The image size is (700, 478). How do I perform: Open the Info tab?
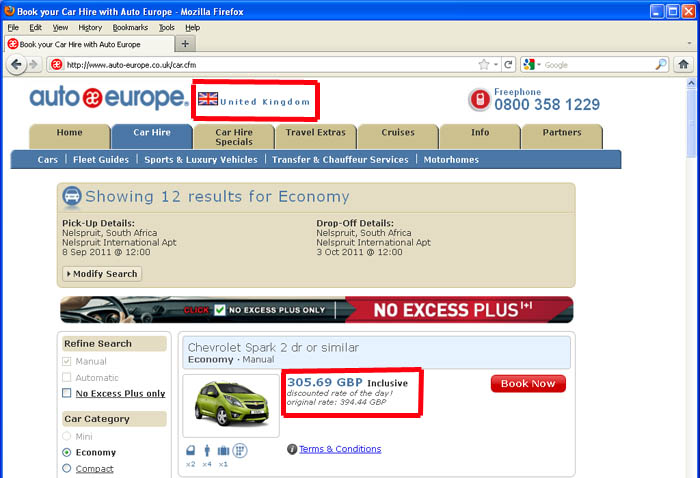[480, 137]
